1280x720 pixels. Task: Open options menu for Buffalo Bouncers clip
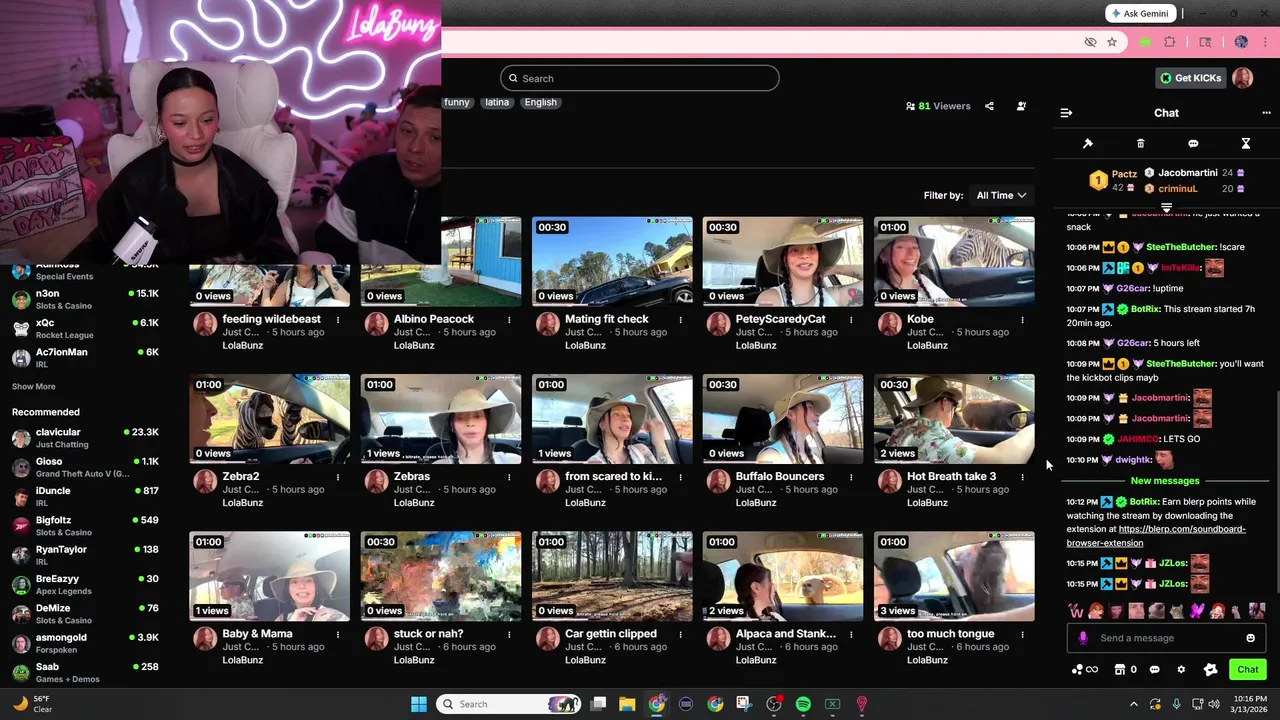(851, 477)
